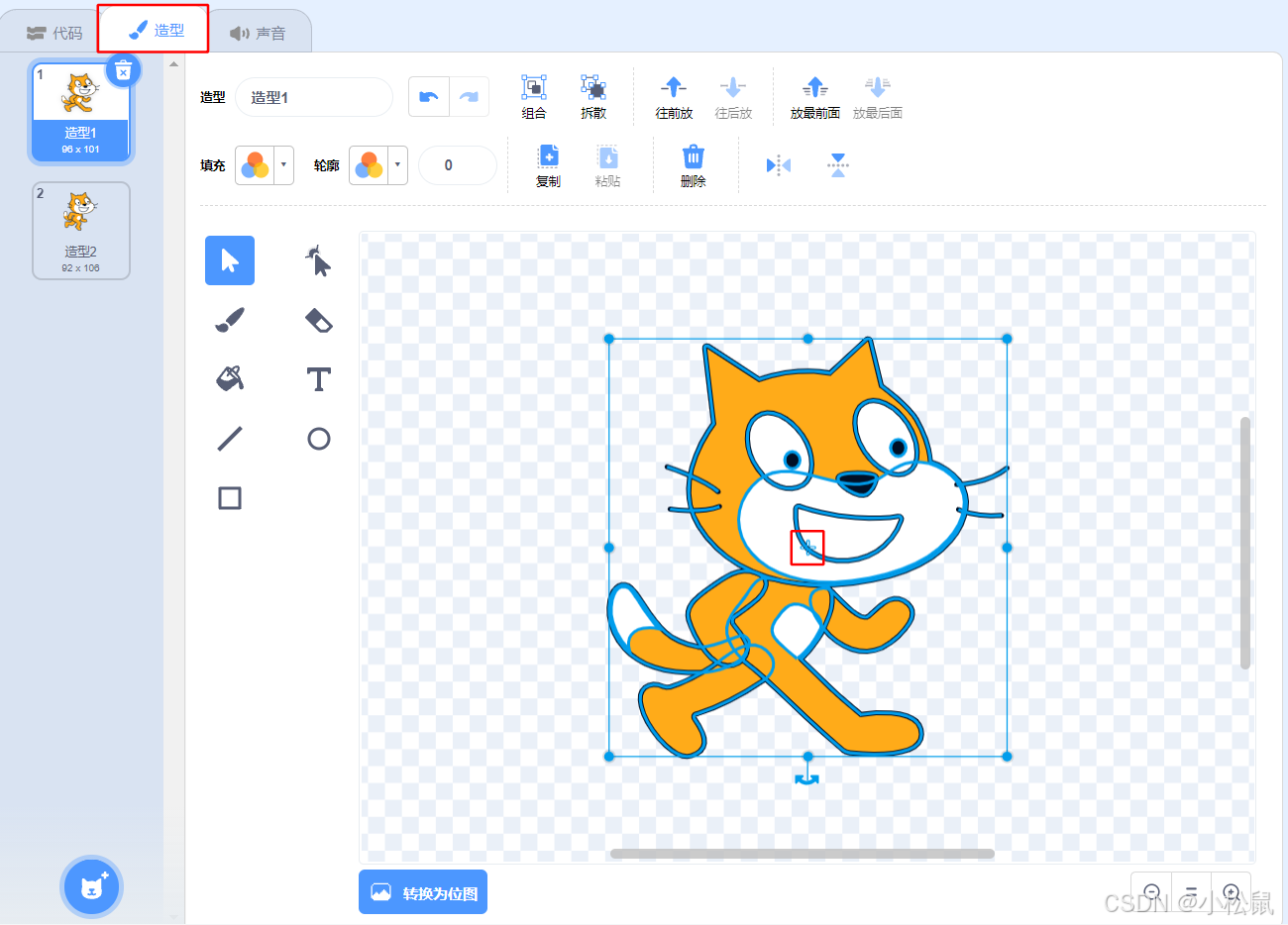This screenshot has height=925, width=1288.
Task: Click the canvas horizontal scrollbar
Action: point(802,854)
